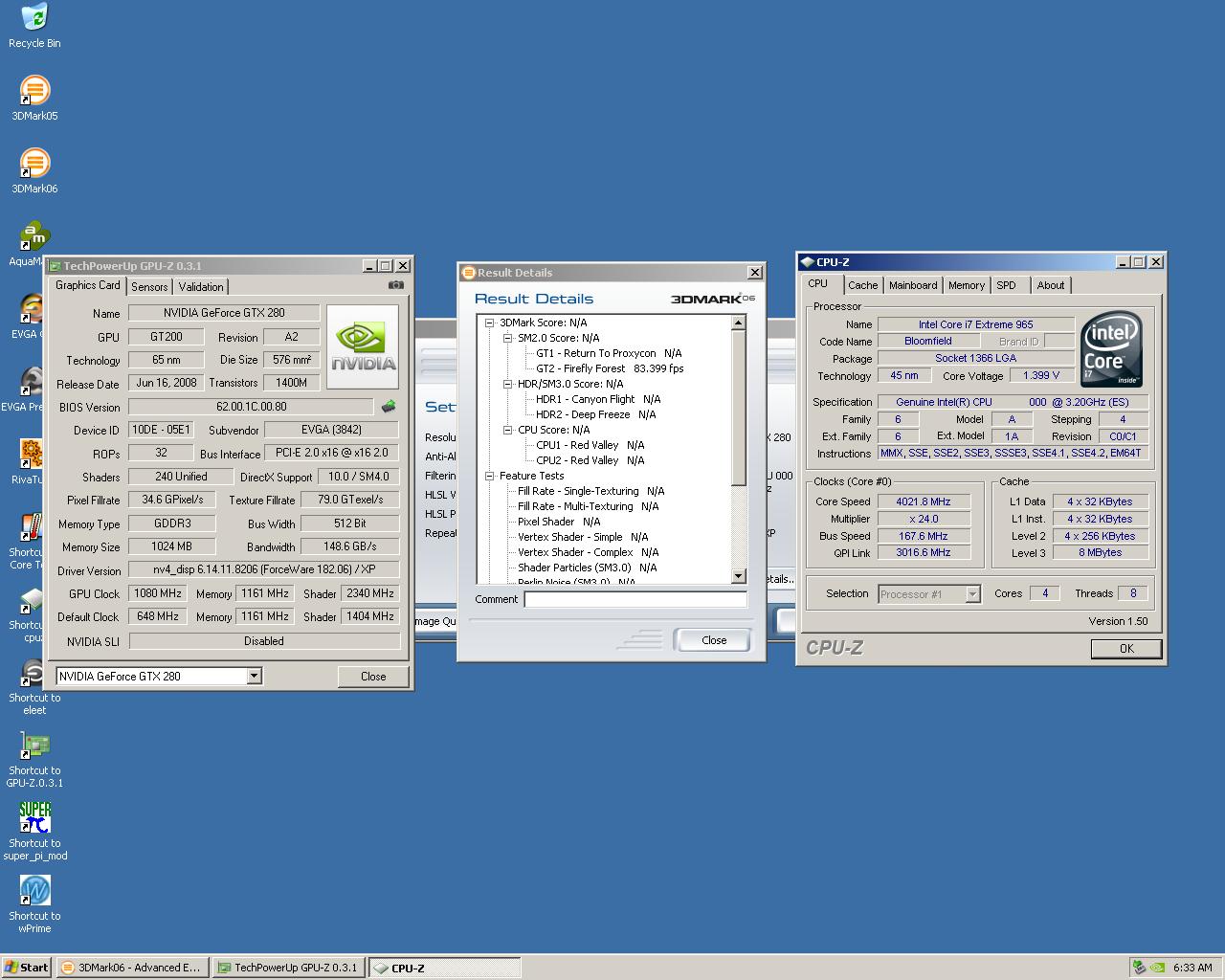Open the Mainboard tab in CPU-Z

913,285
